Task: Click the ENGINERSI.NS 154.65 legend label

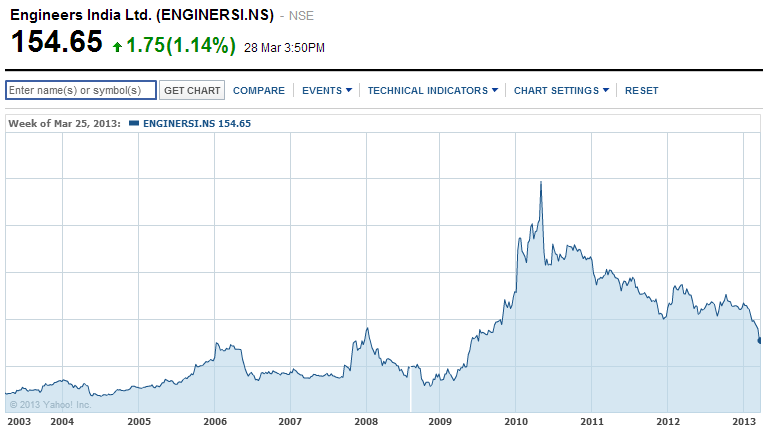Action: 197,124
